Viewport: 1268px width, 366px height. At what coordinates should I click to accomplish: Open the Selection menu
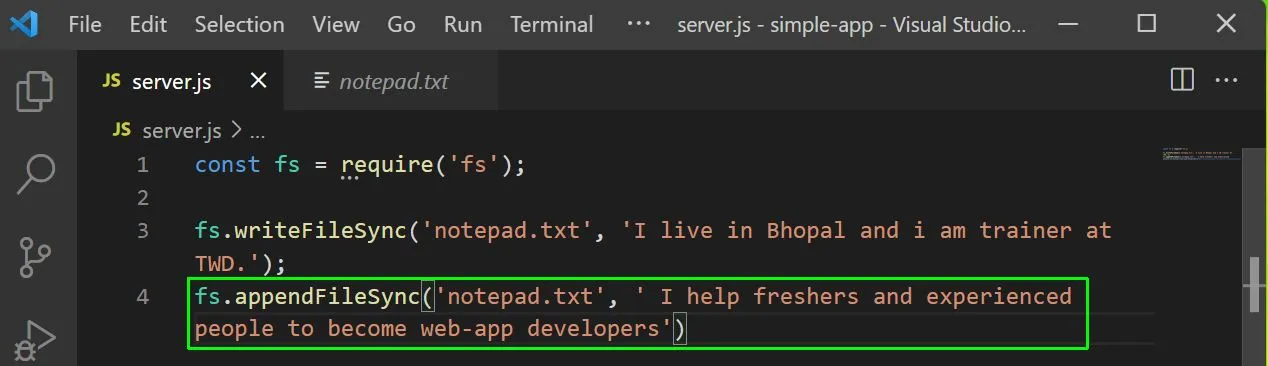point(239,25)
